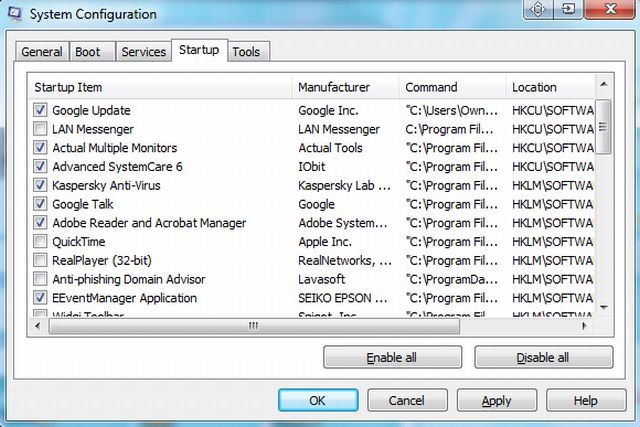
Task: Click the Adobe System... manufacturer cell
Action: (343, 223)
